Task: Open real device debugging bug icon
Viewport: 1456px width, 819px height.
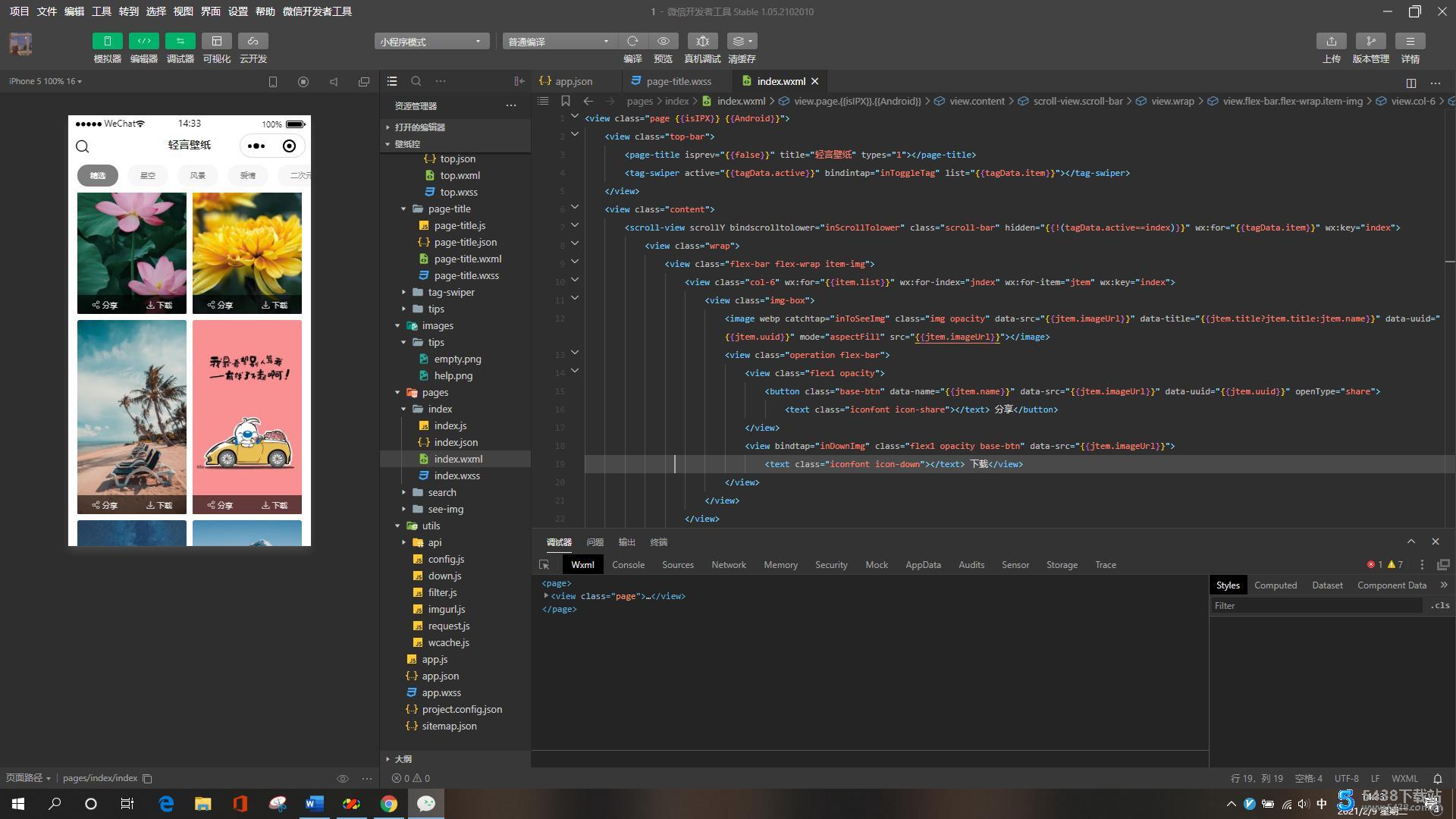Action: (702, 41)
